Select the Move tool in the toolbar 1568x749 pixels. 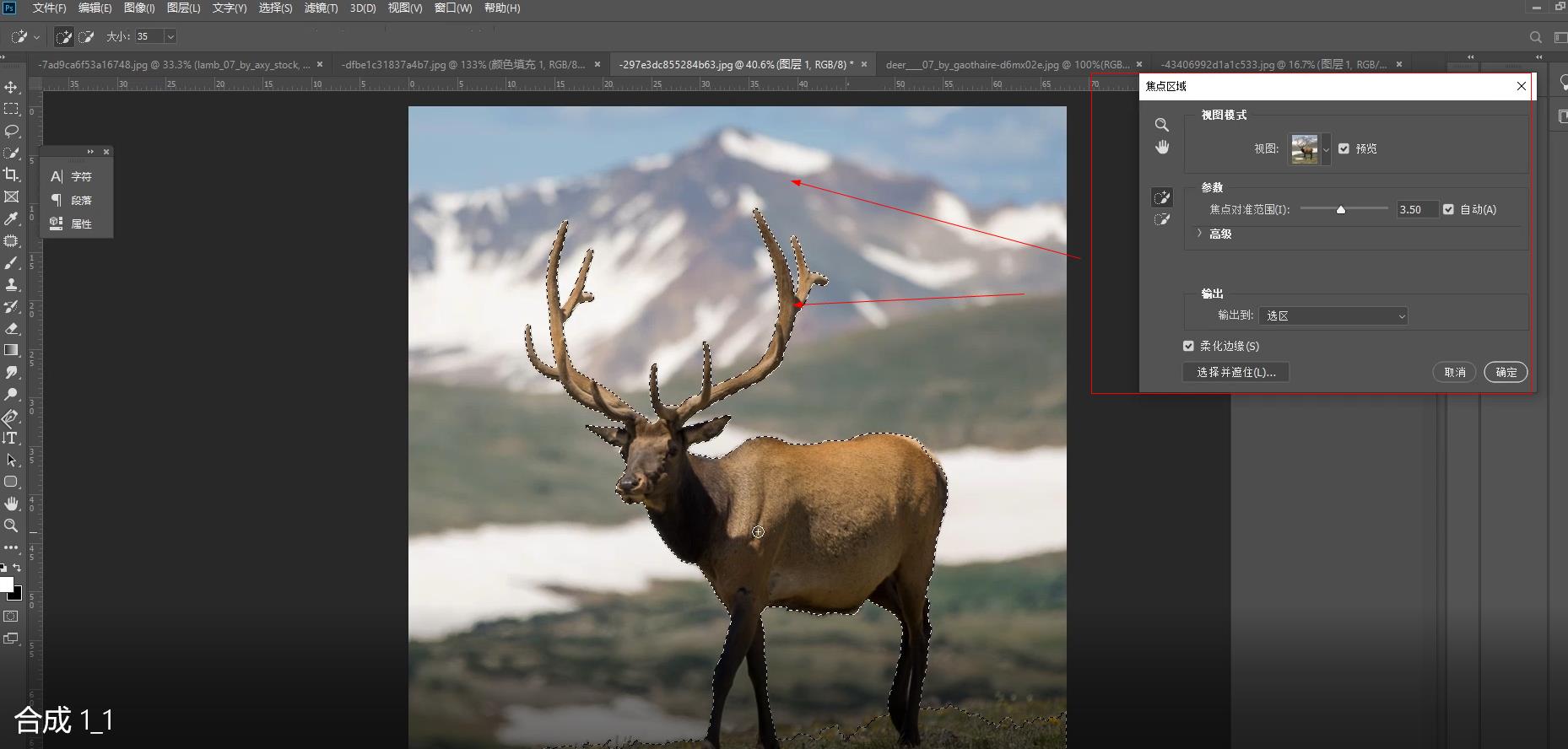11,87
